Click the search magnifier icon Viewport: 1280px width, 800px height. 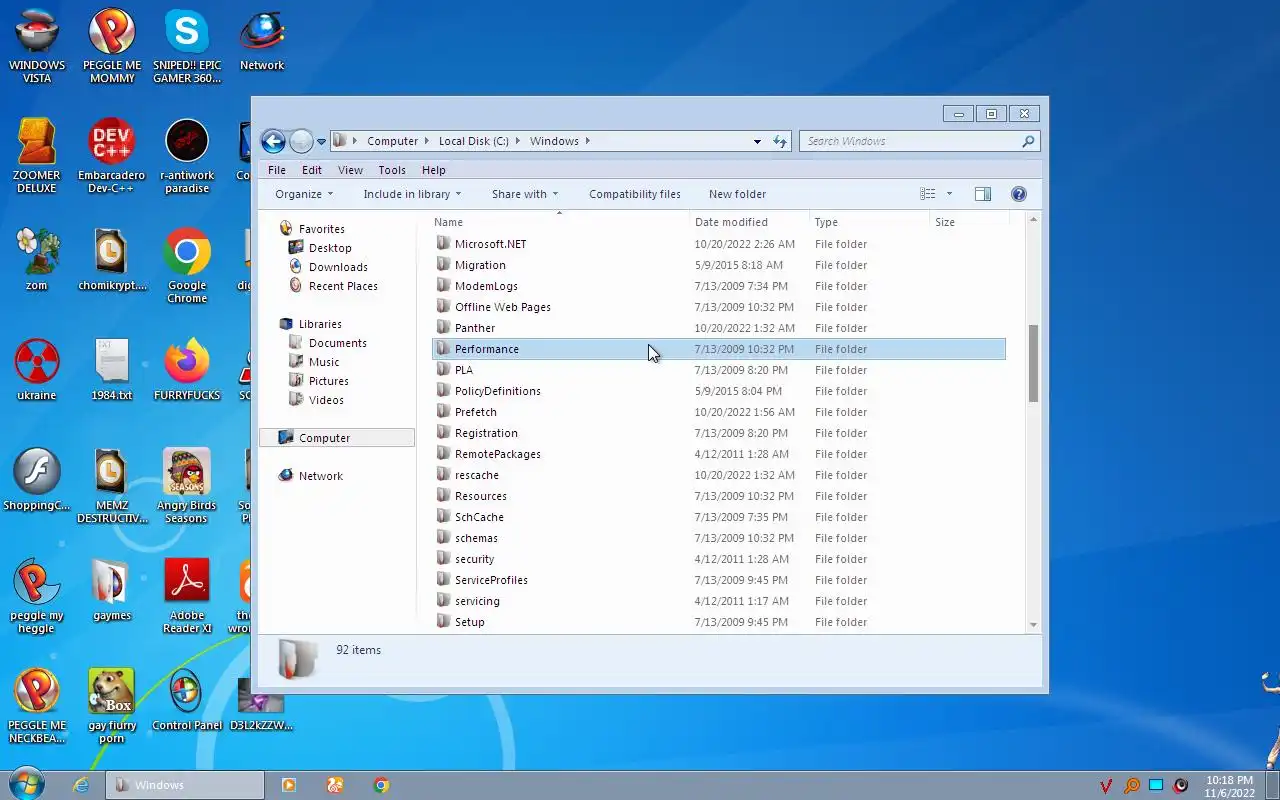click(1028, 141)
